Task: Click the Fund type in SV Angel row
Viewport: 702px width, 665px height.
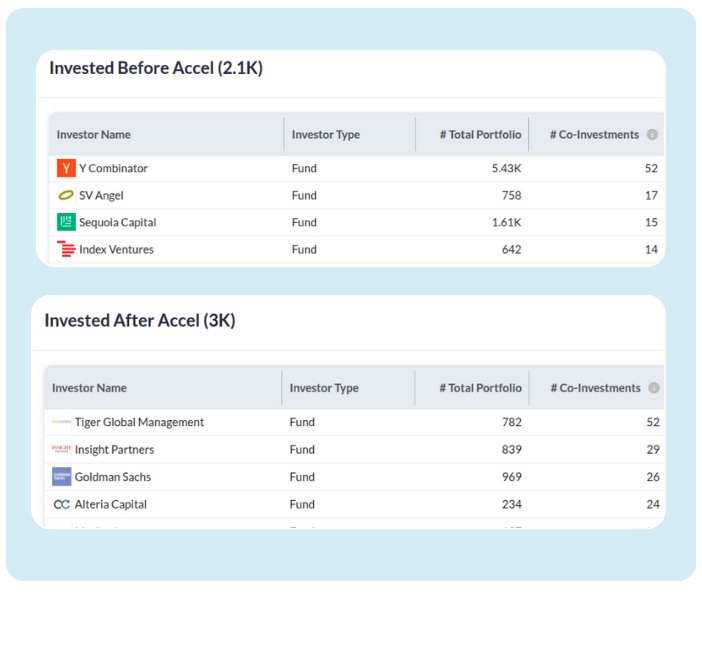Action: point(304,196)
